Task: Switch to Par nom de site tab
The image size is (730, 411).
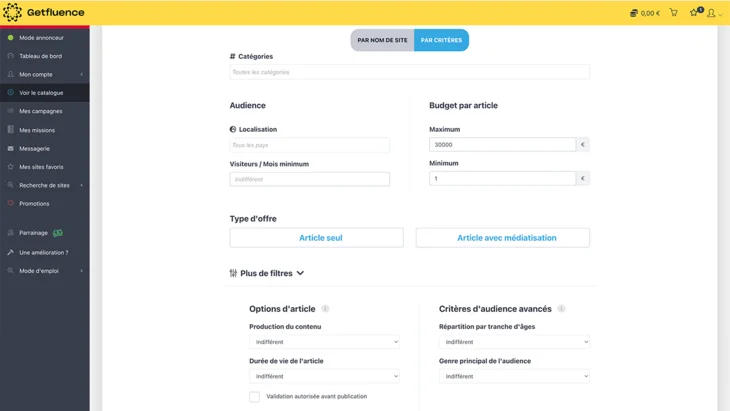Action: click(382, 40)
